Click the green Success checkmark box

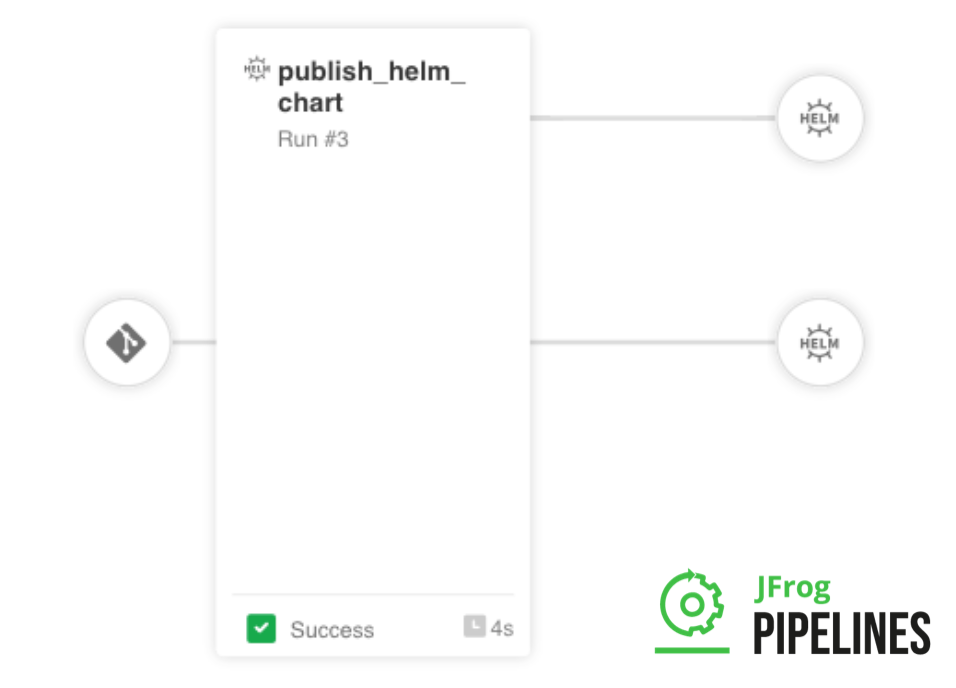pyautogui.click(x=261, y=629)
